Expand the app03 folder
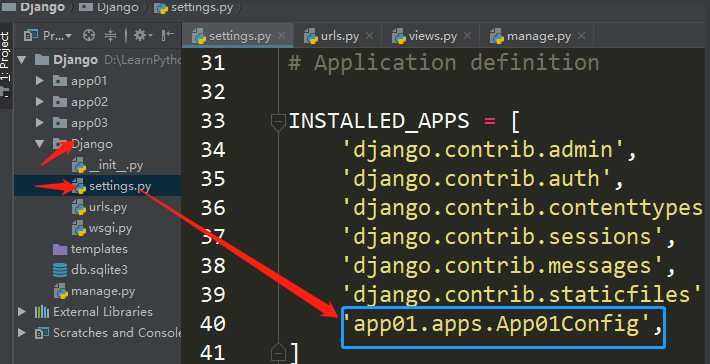 pos(40,123)
